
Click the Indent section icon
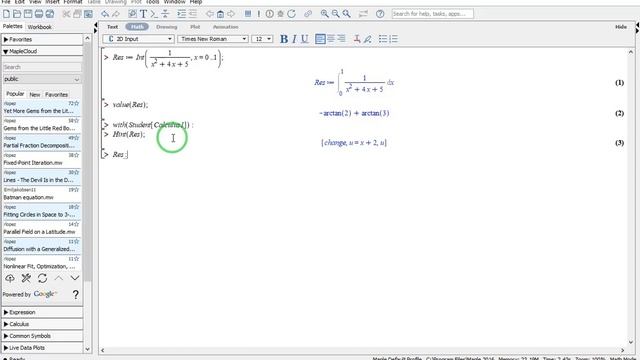(x=182, y=14)
